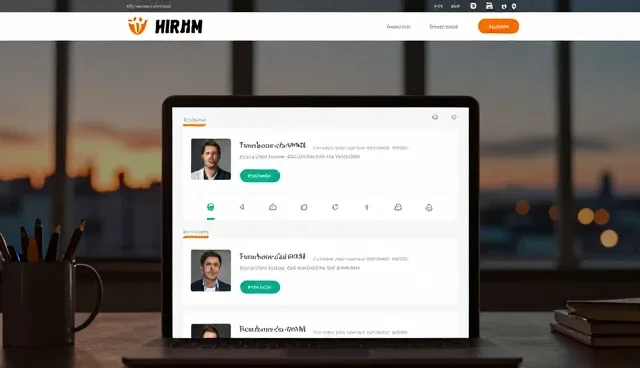Click the orange HIRHM logo emblem
The image size is (640, 368).
(x=138, y=26)
